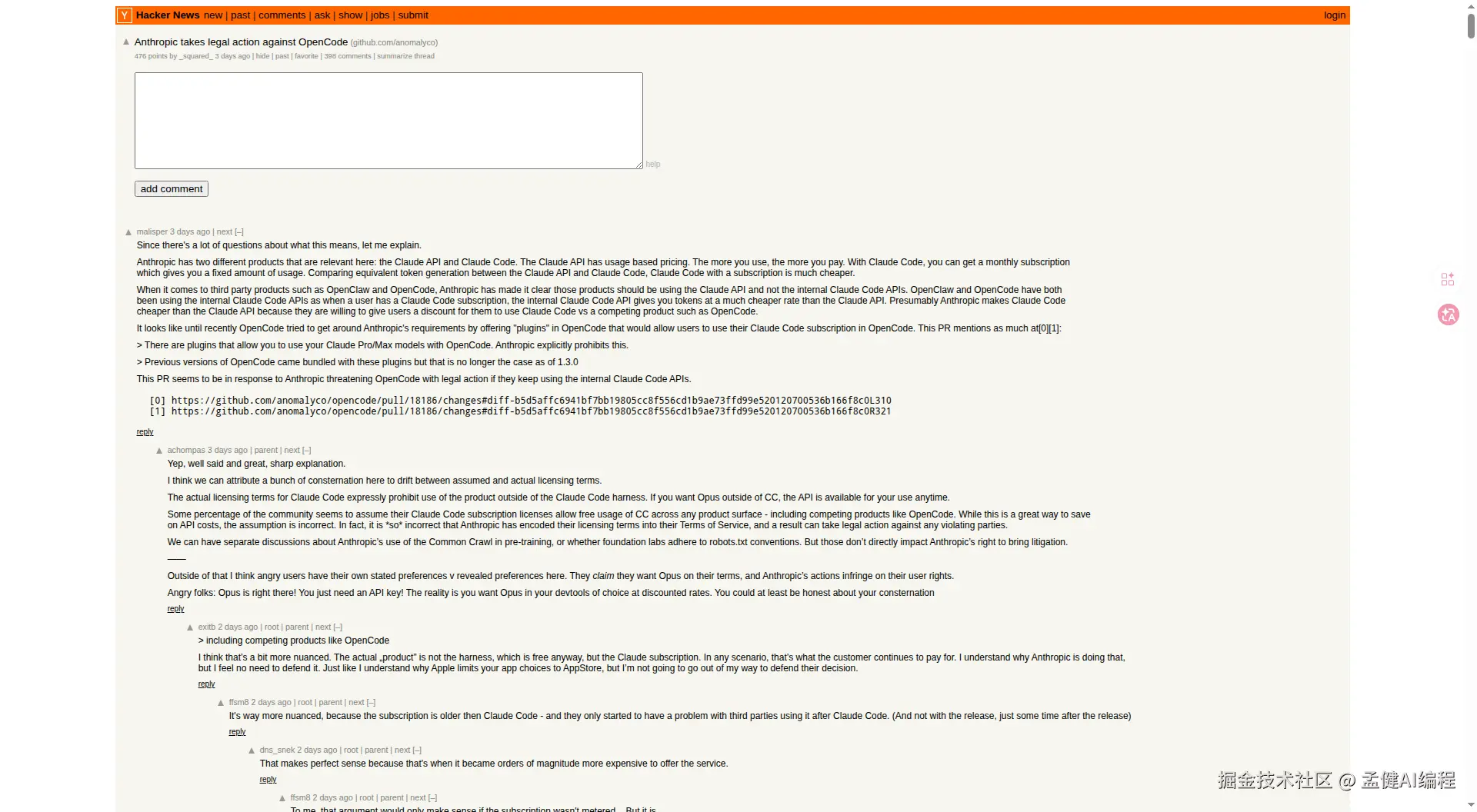Open the show section
The width and height of the screenshot is (1477, 812).
click(350, 15)
